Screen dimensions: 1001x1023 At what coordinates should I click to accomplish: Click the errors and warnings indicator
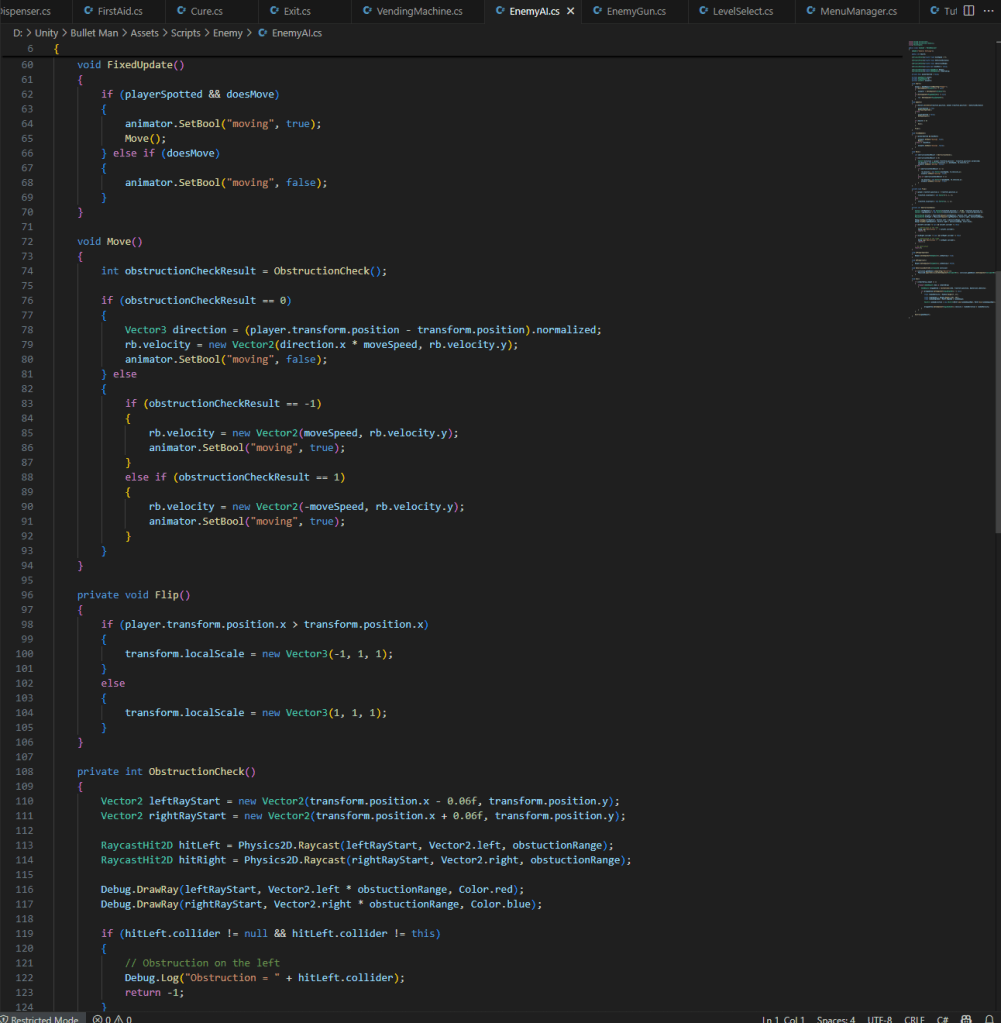tap(112, 1019)
